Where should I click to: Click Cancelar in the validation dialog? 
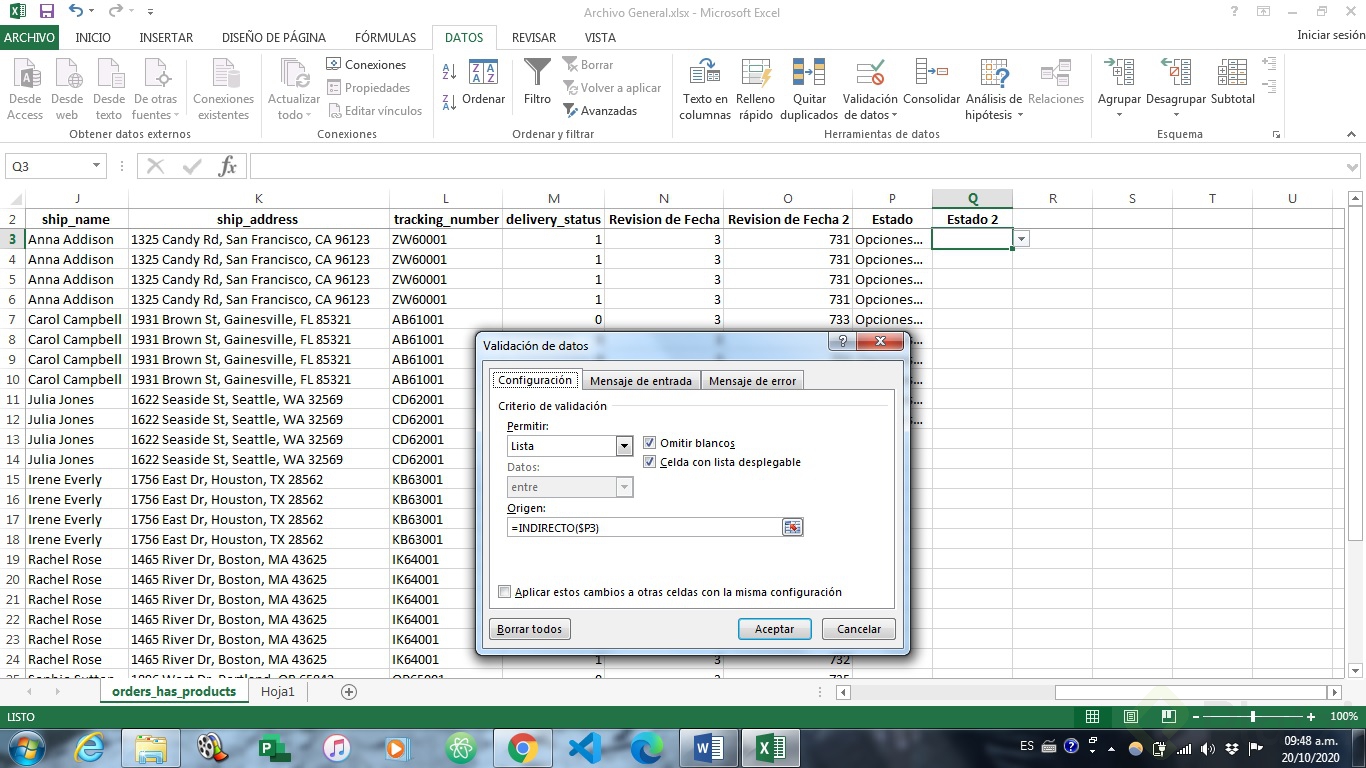point(858,629)
